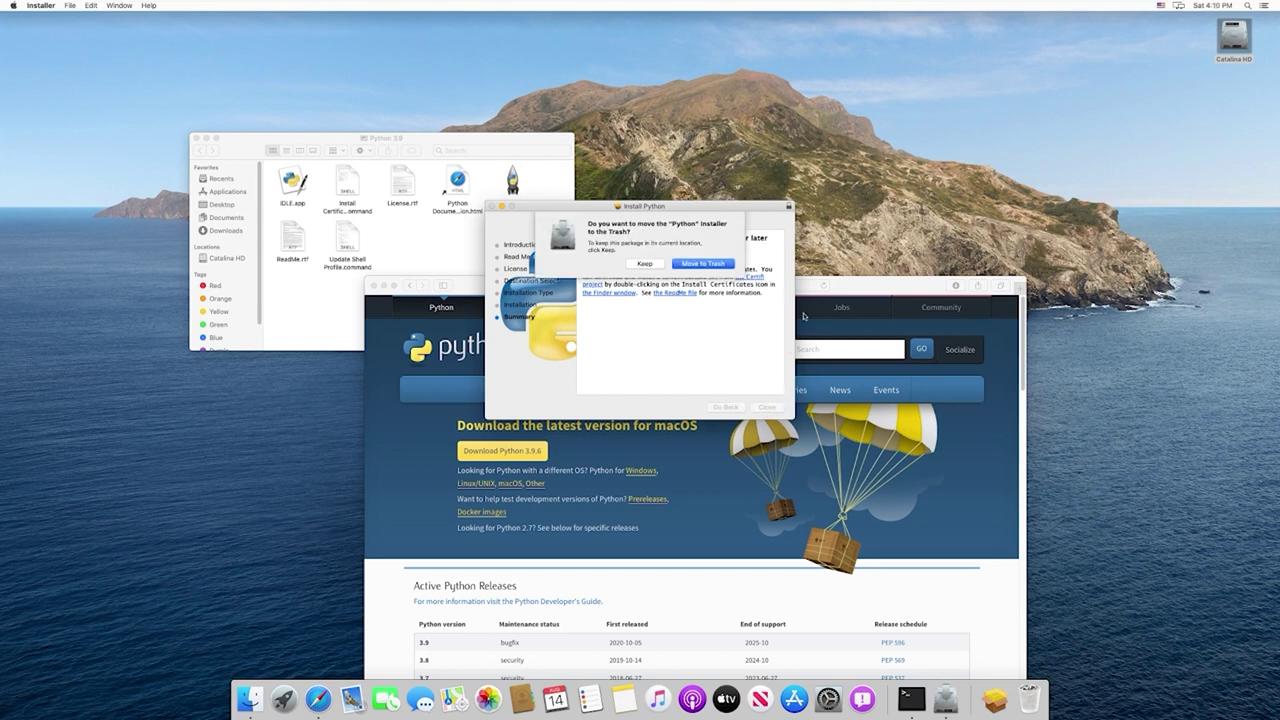The width and height of the screenshot is (1280, 720).
Task: Select the Red tag in Finder sidebar
Action: (x=215, y=286)
